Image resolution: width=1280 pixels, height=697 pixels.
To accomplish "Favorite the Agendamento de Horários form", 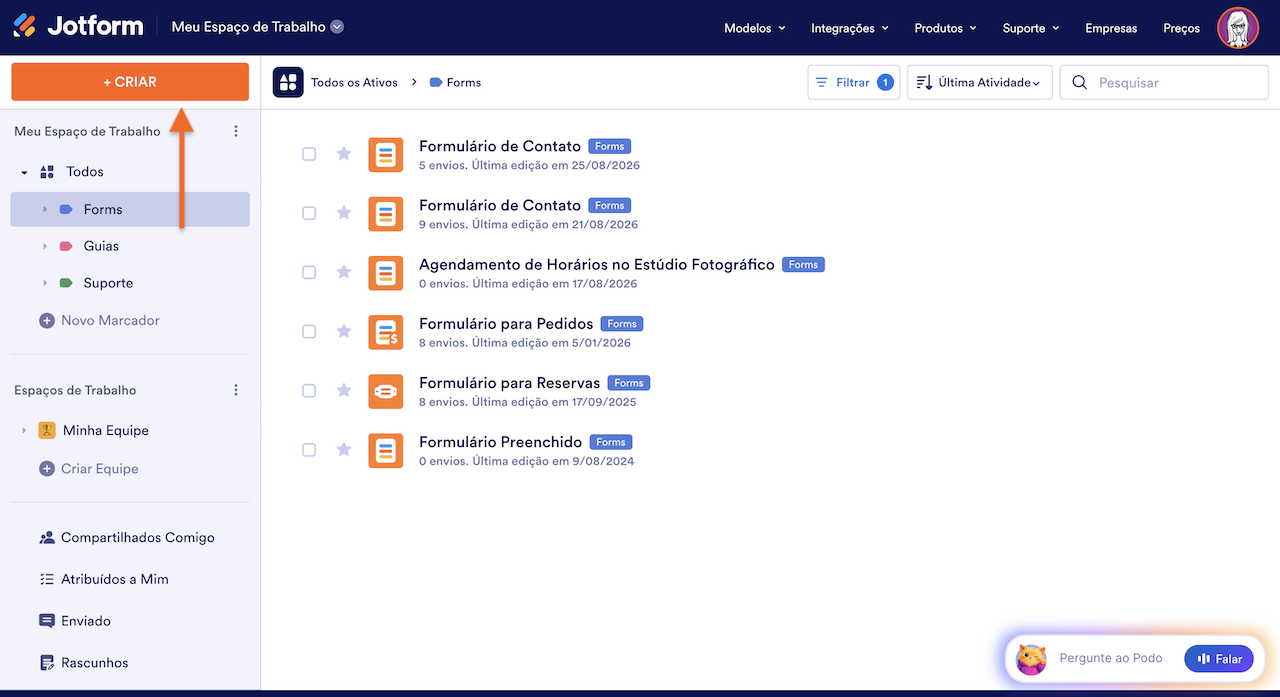I will (x=344, y=272).
